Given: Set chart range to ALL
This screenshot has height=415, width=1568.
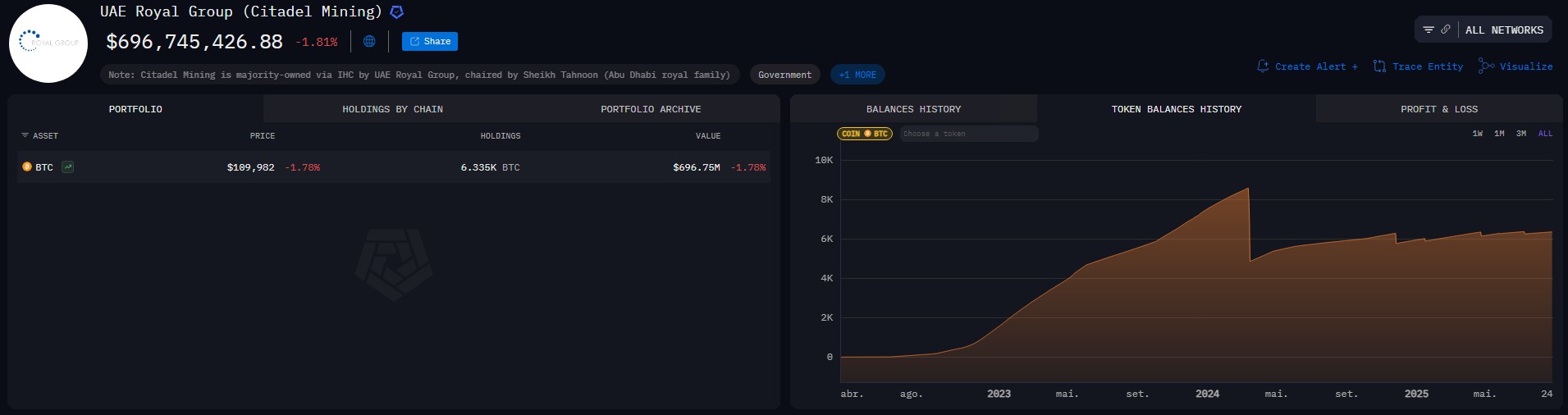Looking at the screenshot, I should (x=1545, y=134).
